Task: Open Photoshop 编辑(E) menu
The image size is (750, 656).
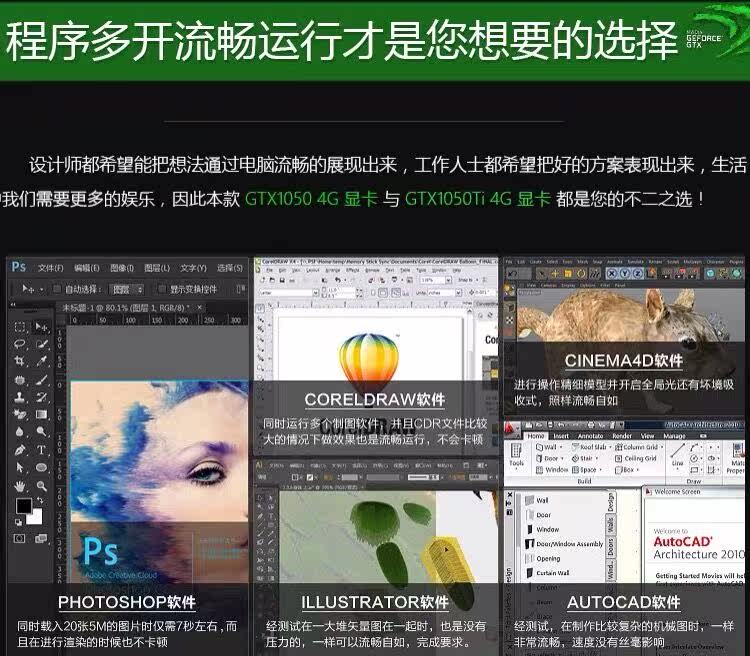Action: point(87,268)
